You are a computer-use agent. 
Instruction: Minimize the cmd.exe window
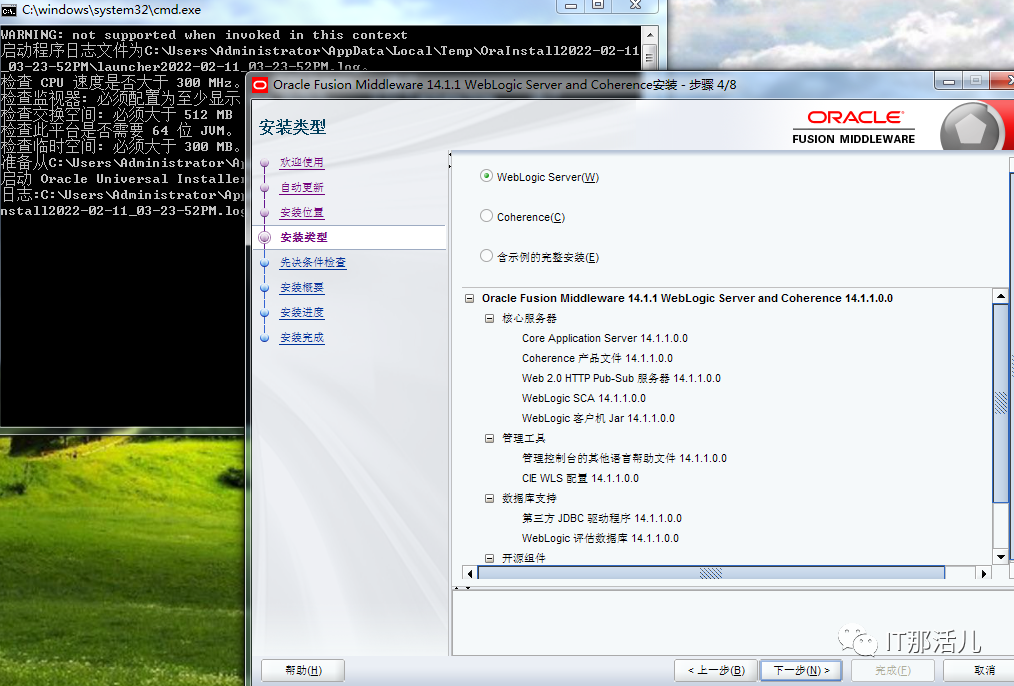click(x=570, y=5)
